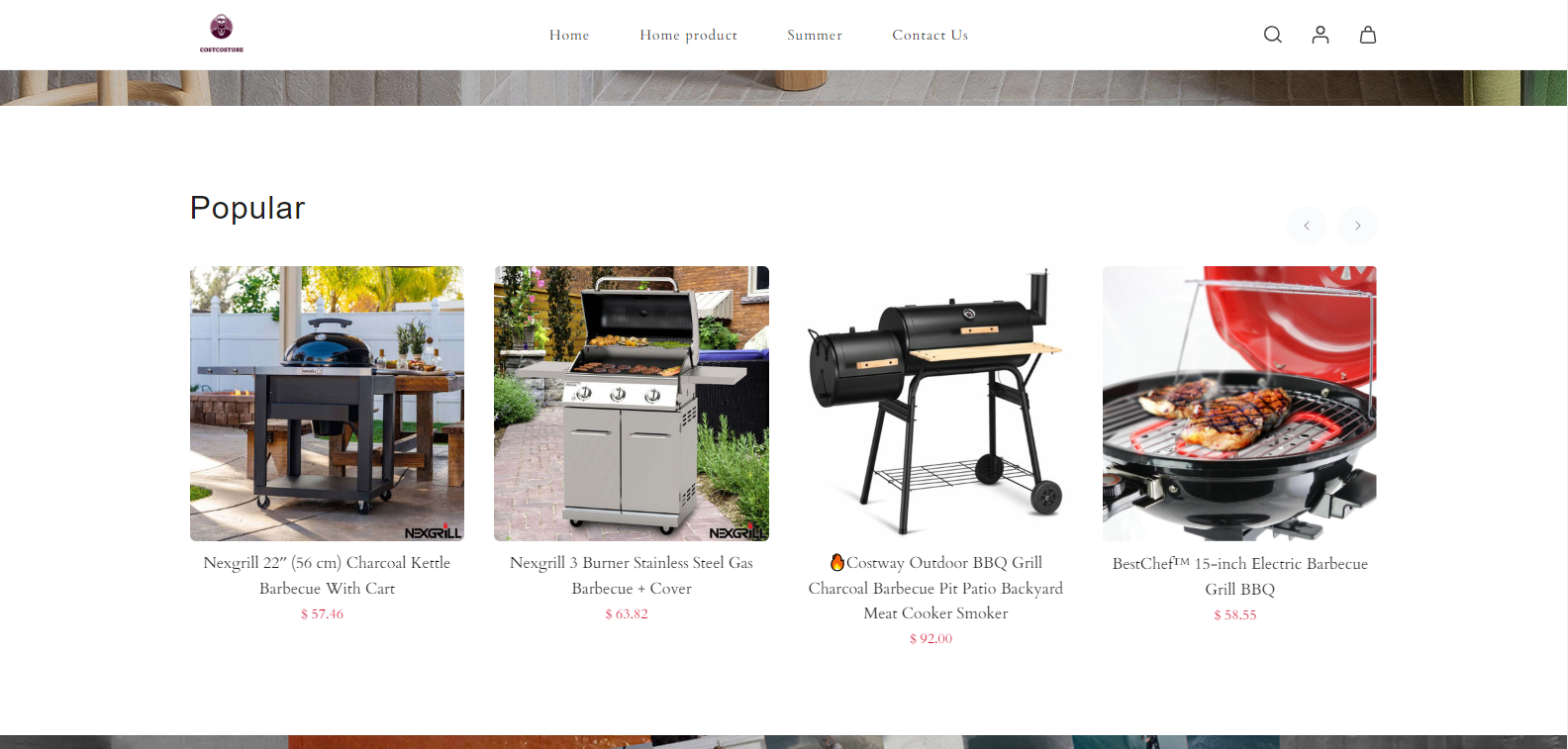Click Costway Outdoor BBQ Grill title link
This screenshot has height=749, width=1568.
coord(935,588)
